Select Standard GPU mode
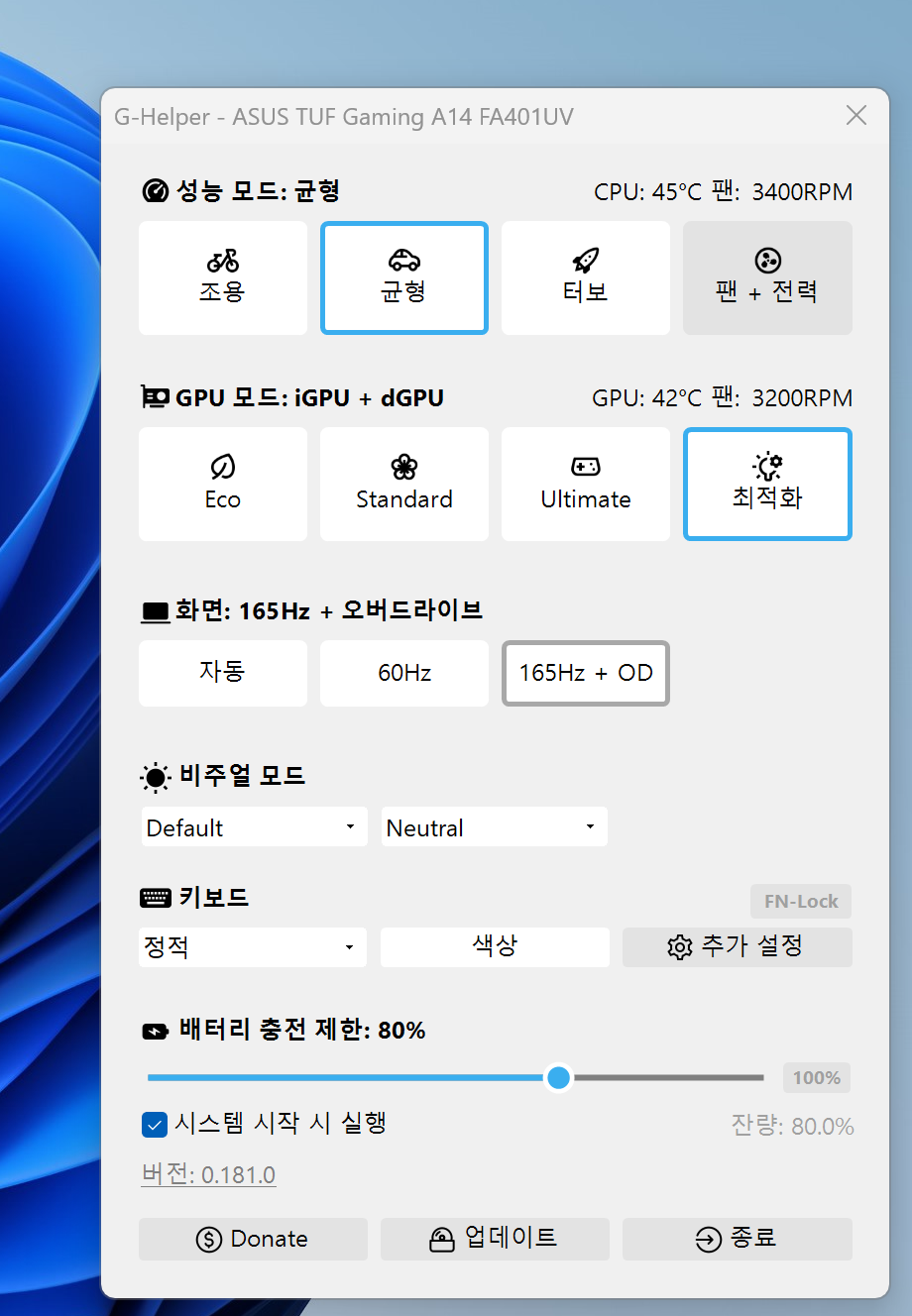This screenshot has height=1316, width=912. [x=404, y=484]
